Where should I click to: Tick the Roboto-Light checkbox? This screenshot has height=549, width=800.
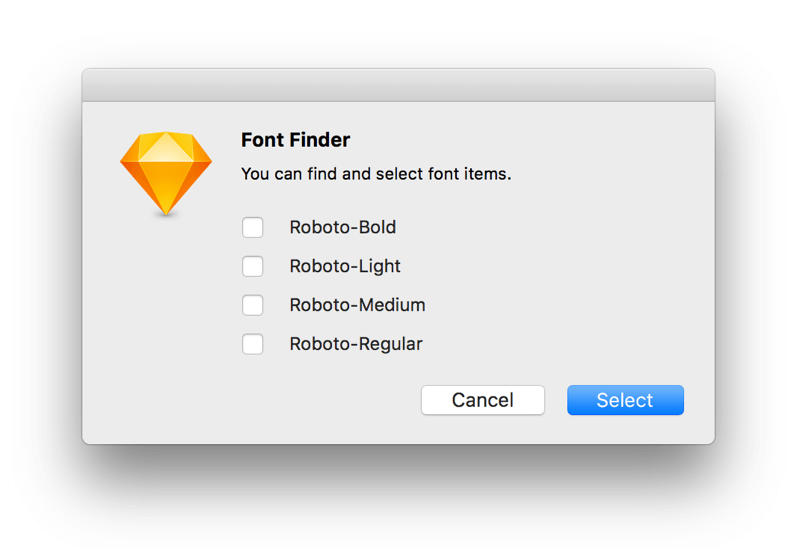pos(253,266)
